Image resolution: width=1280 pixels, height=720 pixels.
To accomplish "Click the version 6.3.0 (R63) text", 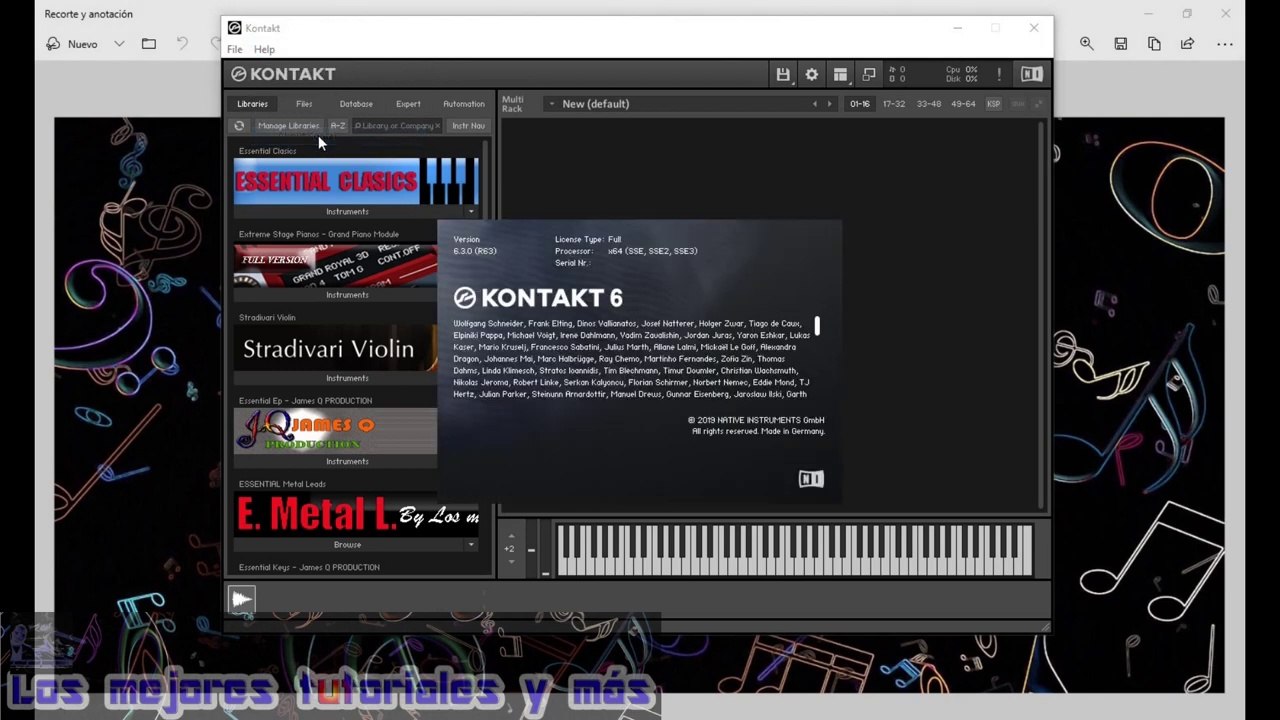I will coord(475,251).
